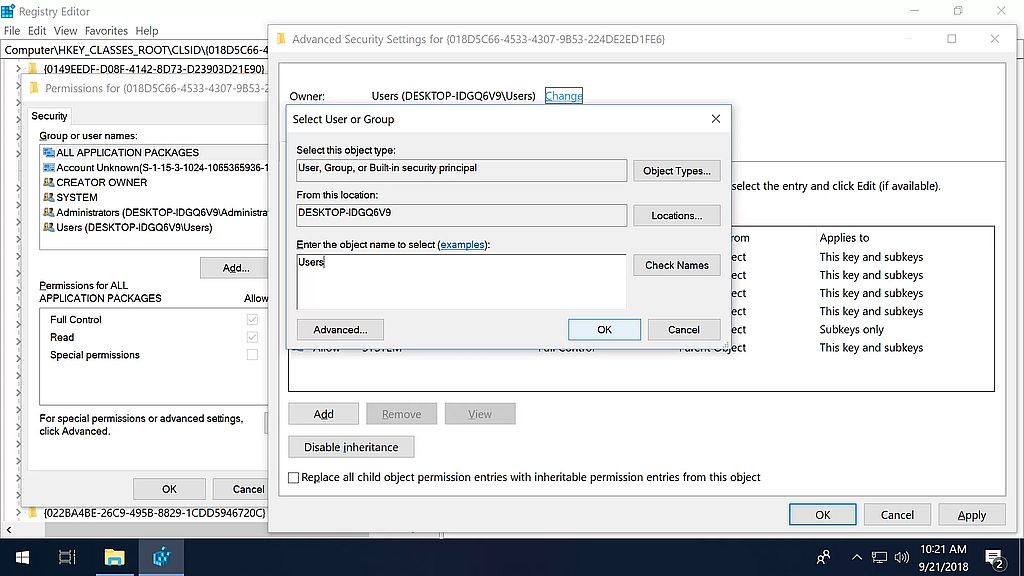
Task: Cancel the Select User or Group dialog
Action: tap(684, 330)
